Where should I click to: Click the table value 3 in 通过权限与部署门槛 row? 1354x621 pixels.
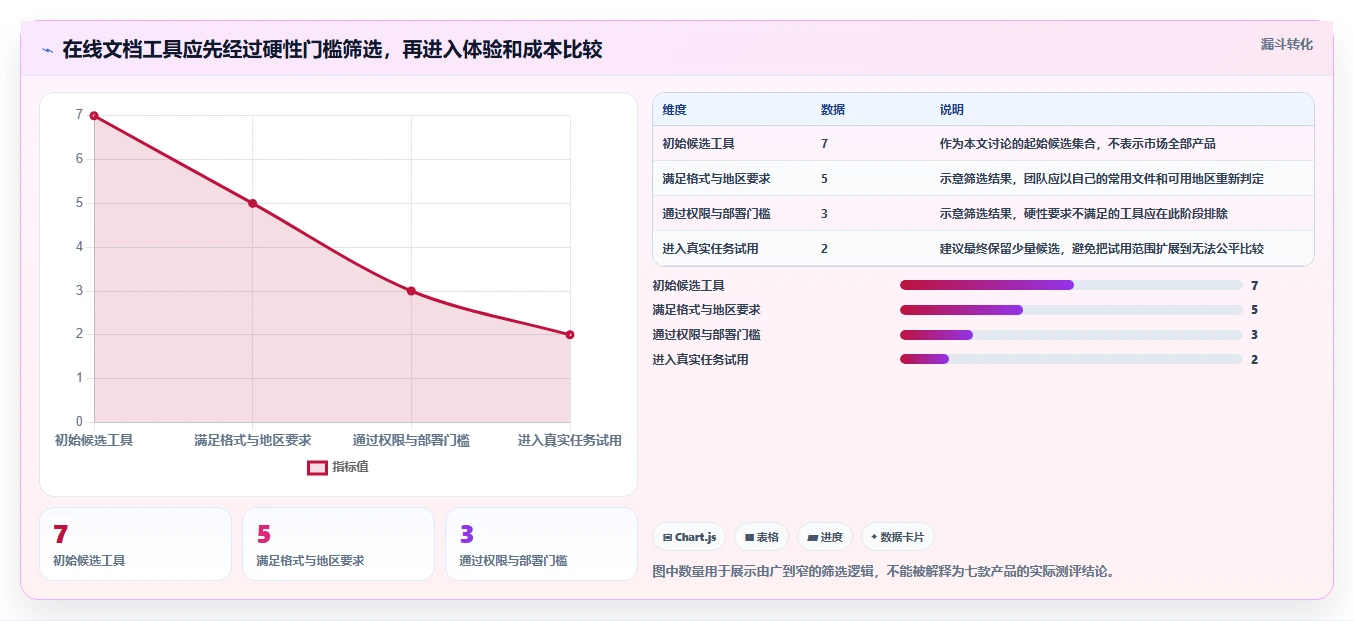(824, 214)
